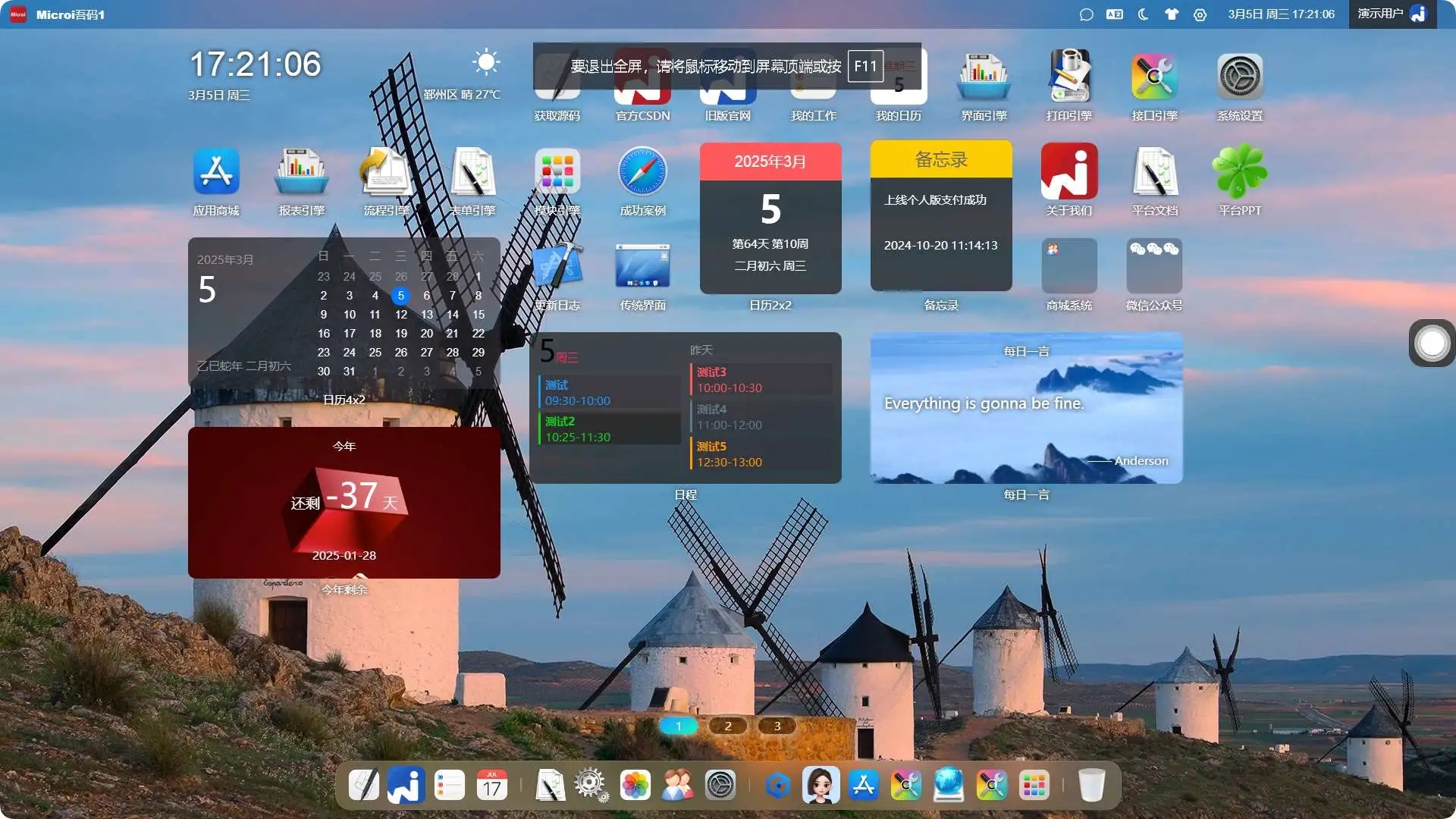1456x819 pixels.
Task: Open the 平台PPT clover icon
Action: click(1240, 171)
